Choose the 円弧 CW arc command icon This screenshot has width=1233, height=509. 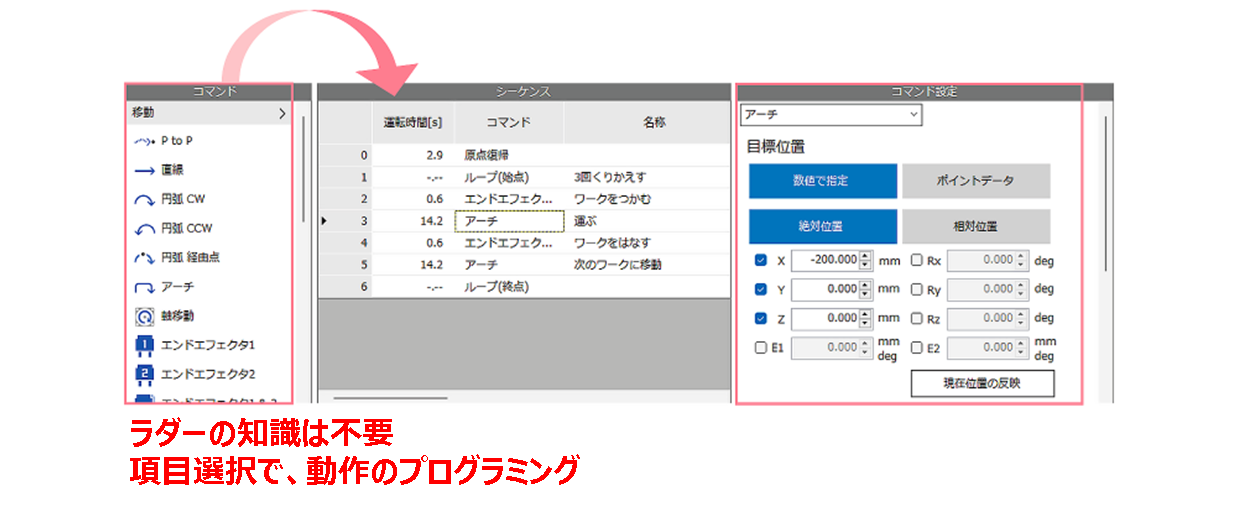[x=144, y=199]
